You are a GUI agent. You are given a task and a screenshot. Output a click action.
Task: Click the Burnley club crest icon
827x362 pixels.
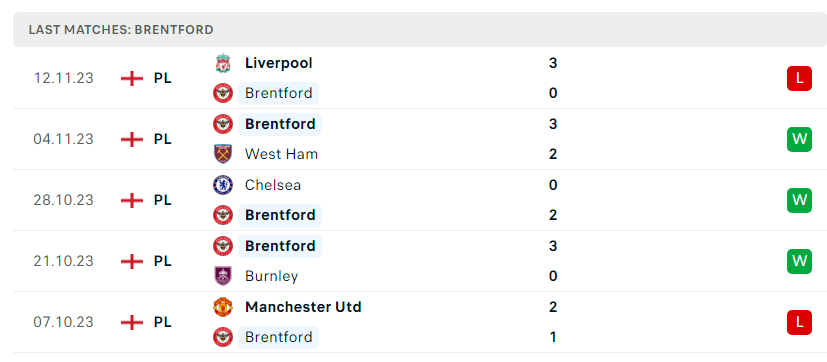point(223,276)
